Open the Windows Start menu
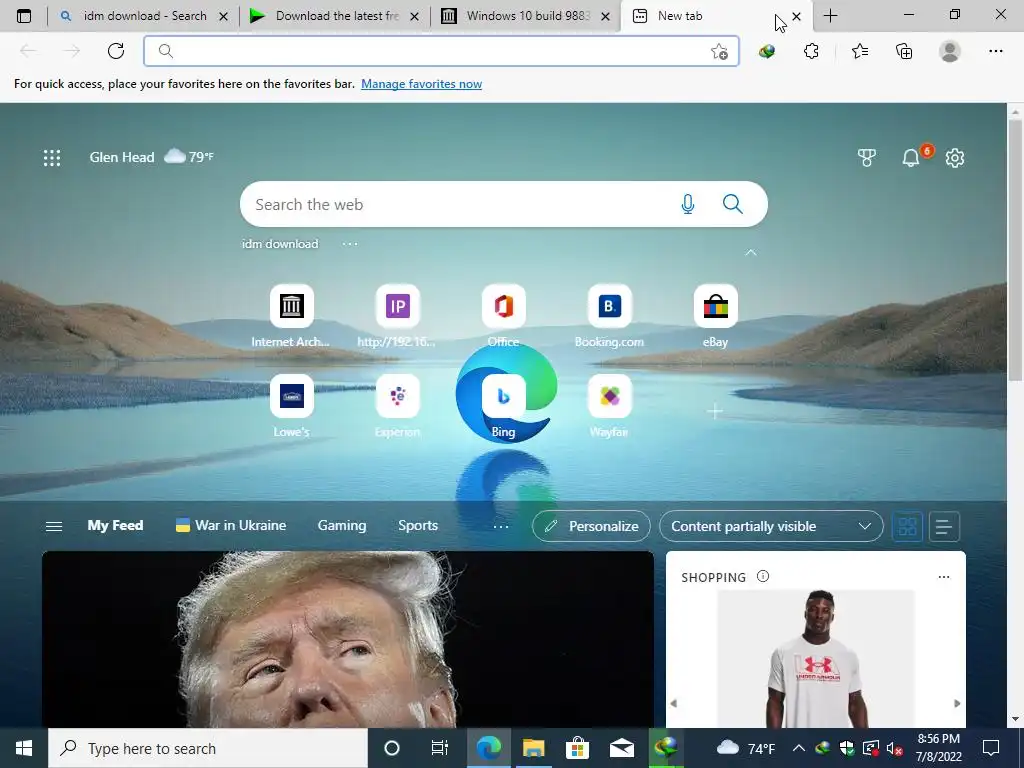This screenshot has height=768, width=1024. (24, 748)
